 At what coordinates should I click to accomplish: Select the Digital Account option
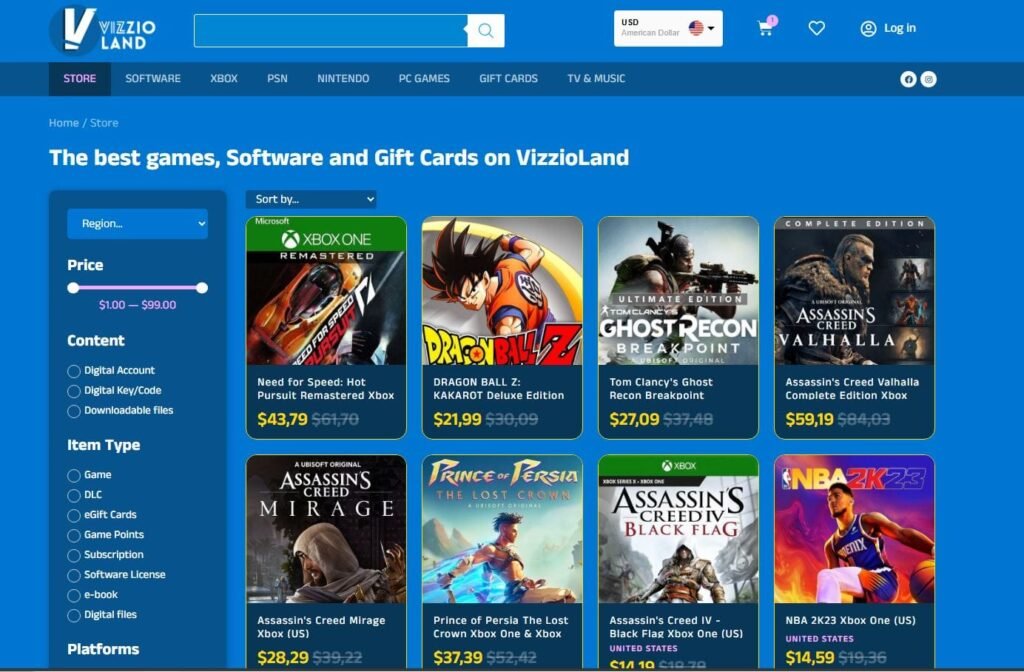pyautogui.click(x=74, y=371)
